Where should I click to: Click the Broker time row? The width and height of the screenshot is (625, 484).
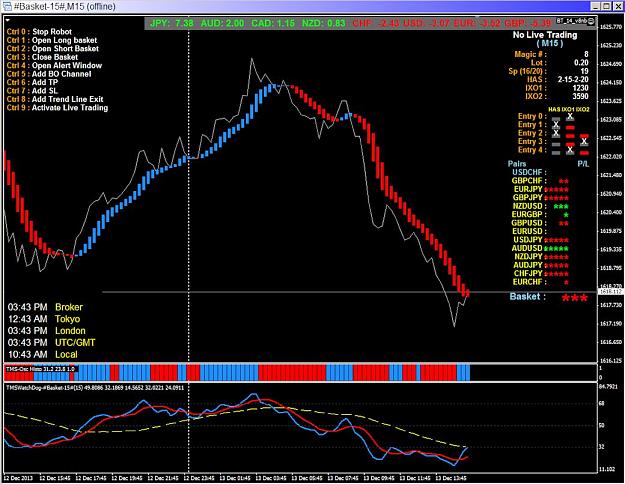[45, 307]
